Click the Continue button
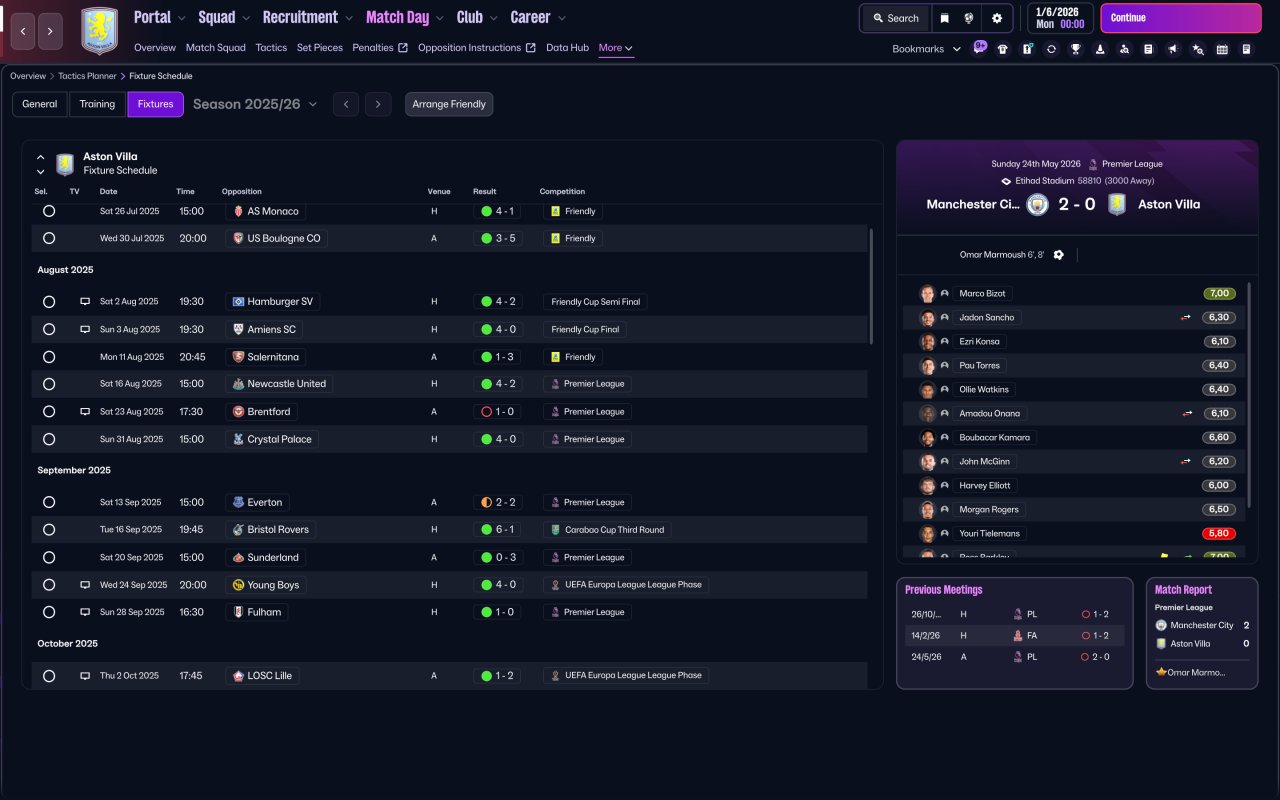The height and width of the screenshot is (800, 1280). [1181, 18]
